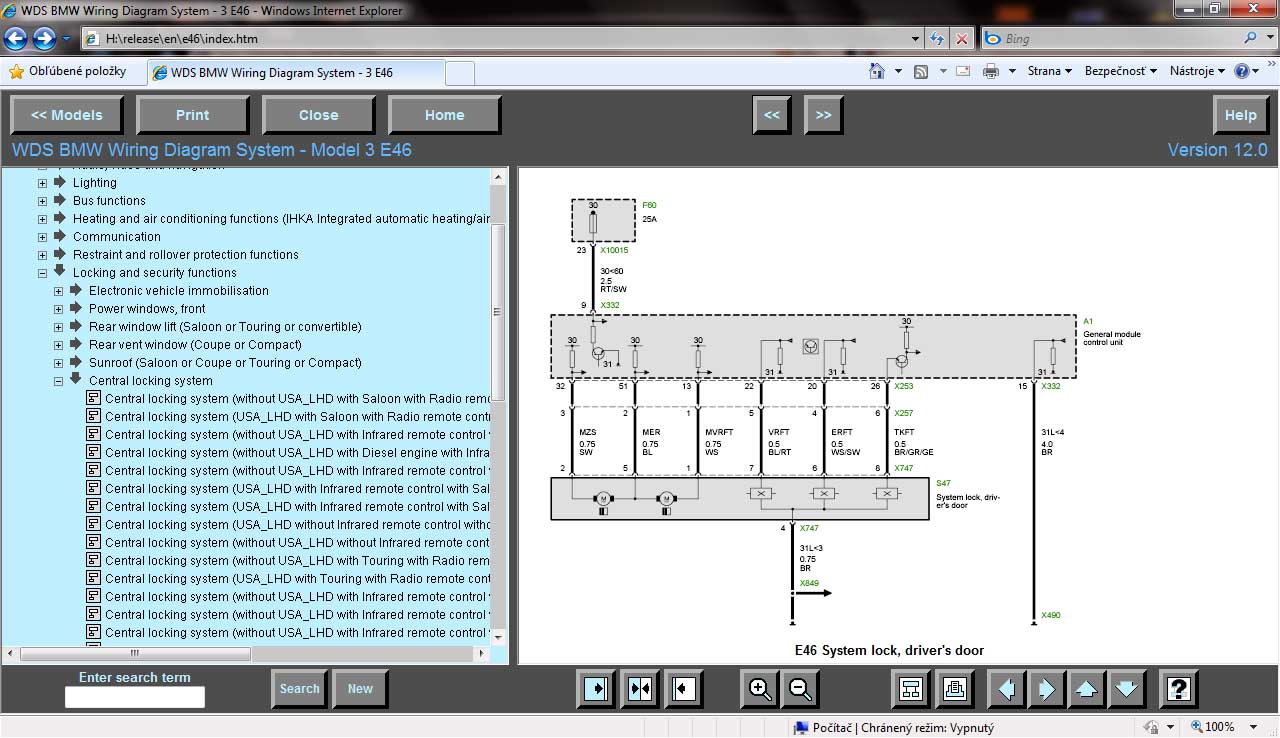This screenshot has width=1280, height=738.
Task: Click the tree panel horizontal scrollbar thumb
Action: coord(135,654)
